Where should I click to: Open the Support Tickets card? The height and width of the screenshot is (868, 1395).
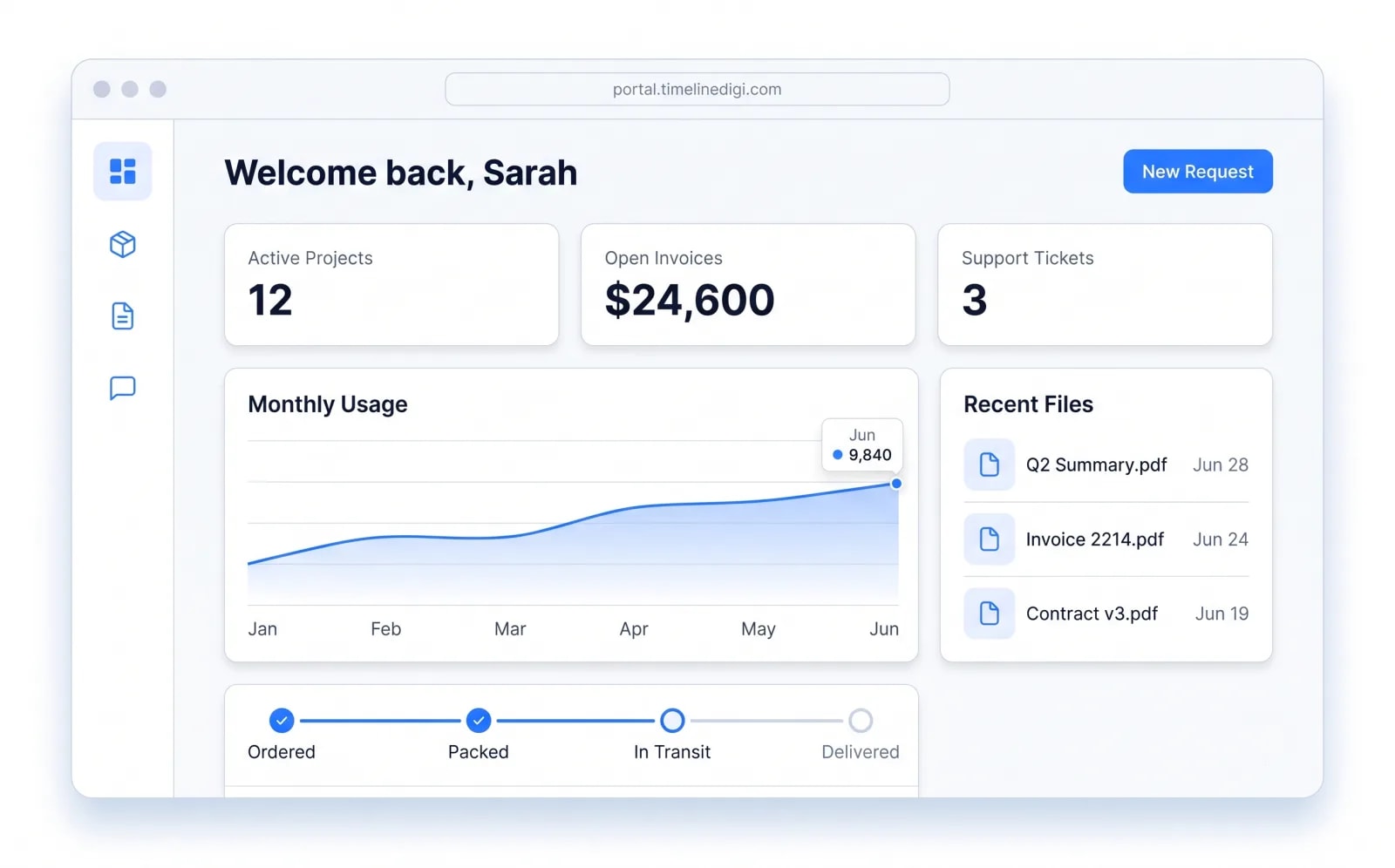tap(1105, 285)
